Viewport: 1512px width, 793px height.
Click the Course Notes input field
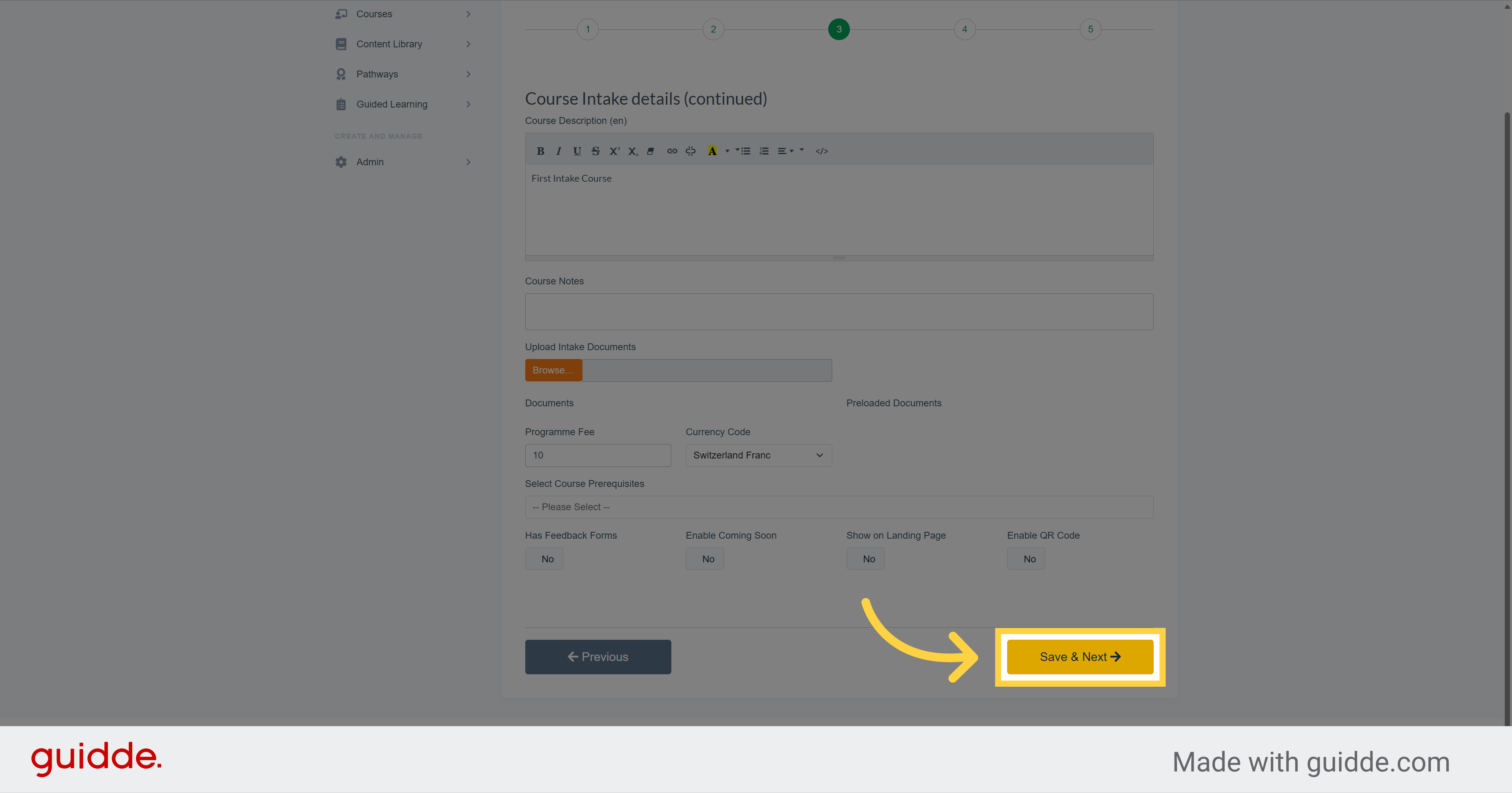coord(839,311)
